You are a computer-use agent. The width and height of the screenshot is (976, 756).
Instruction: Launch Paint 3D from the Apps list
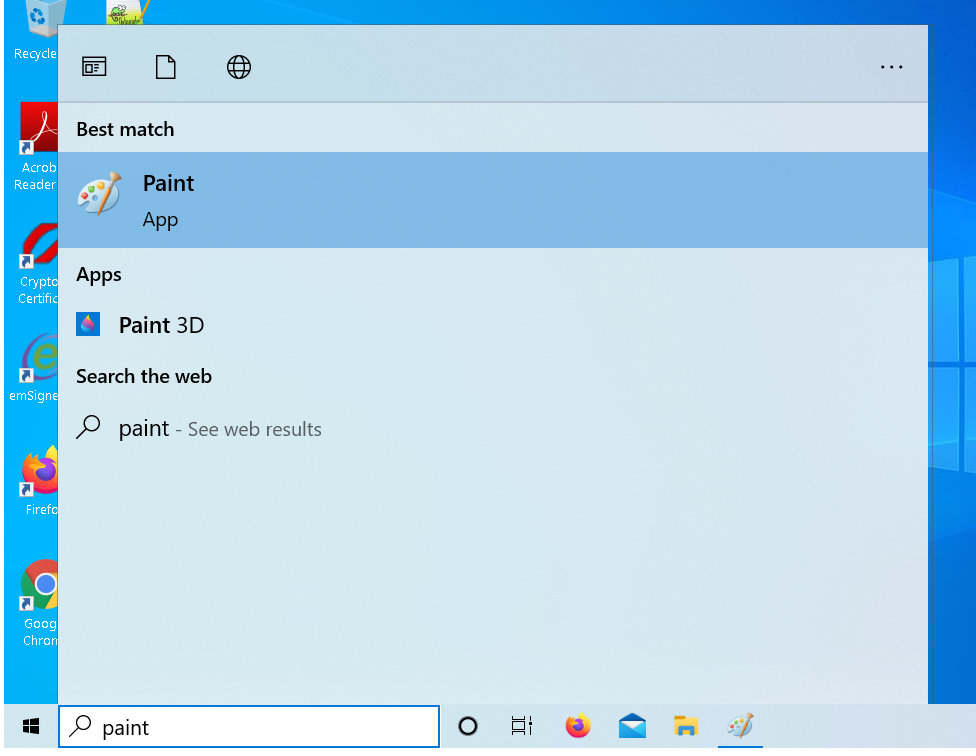point(160,325)
